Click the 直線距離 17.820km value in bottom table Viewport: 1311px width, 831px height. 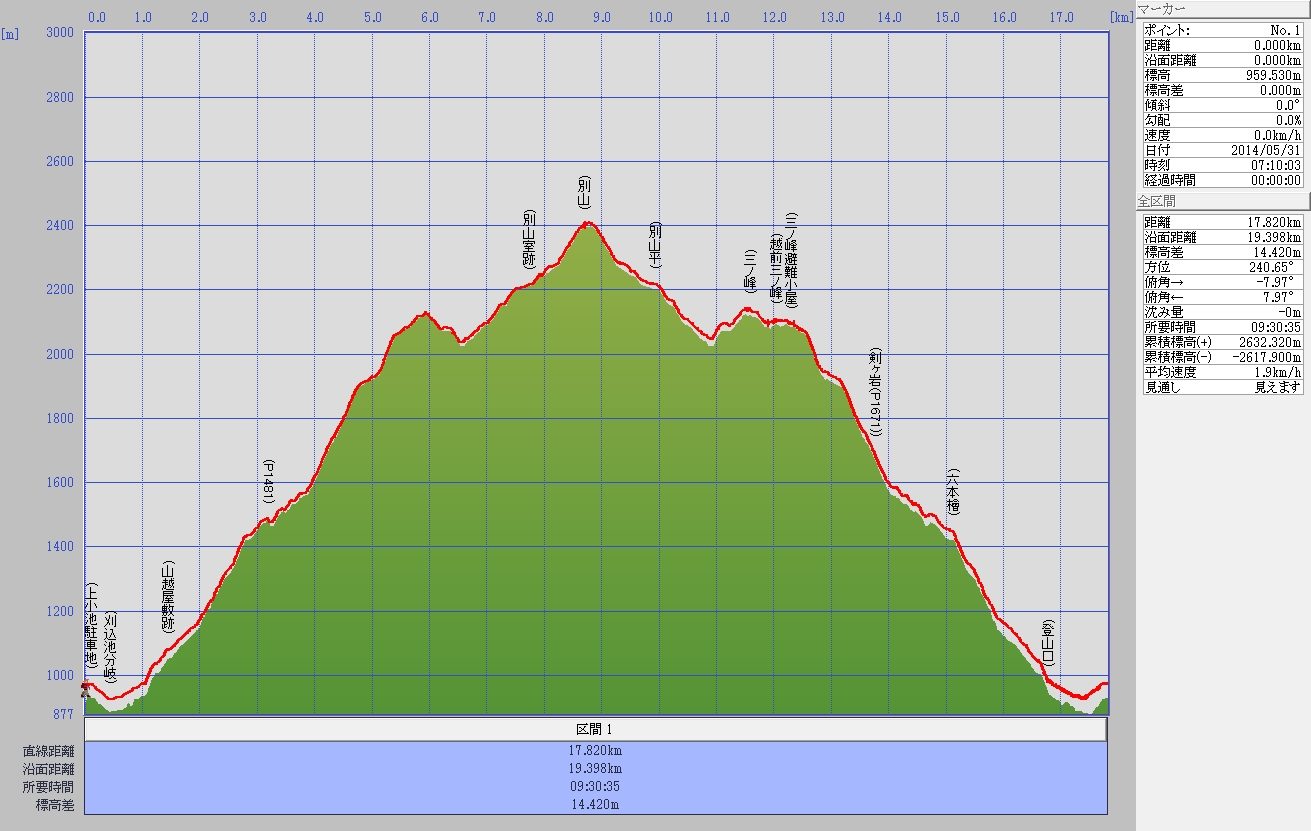595,751
